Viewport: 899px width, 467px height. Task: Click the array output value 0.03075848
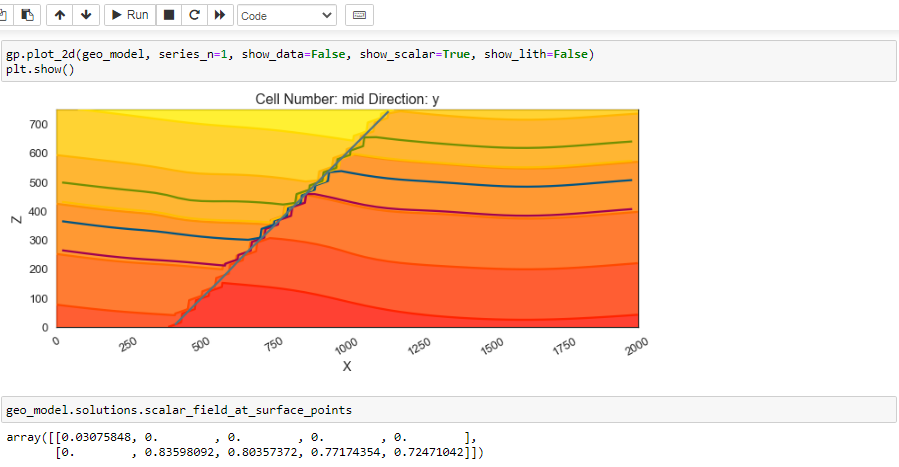coord(96,438)
